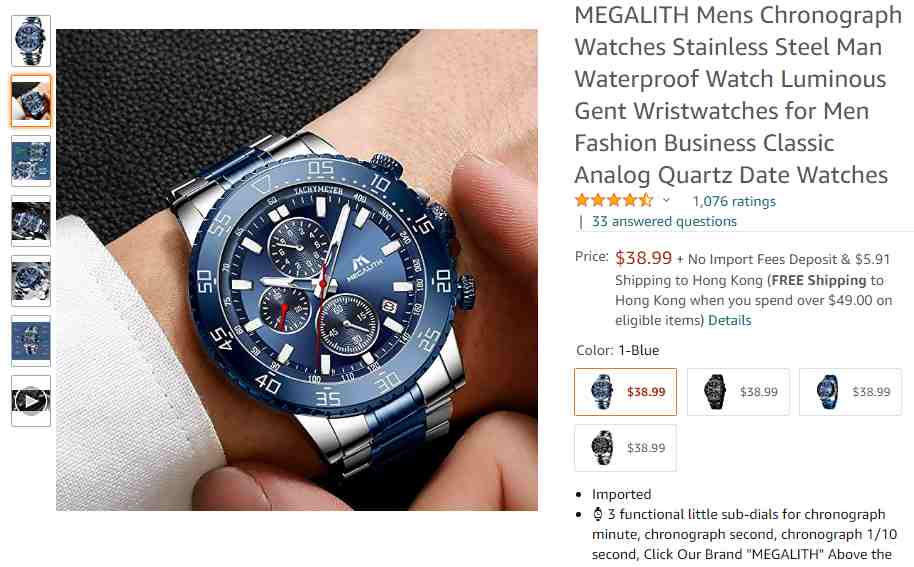Click the $38.99 red price
Image resolution: width=914 pixels, height=567 pixels.
pos(644,258)
